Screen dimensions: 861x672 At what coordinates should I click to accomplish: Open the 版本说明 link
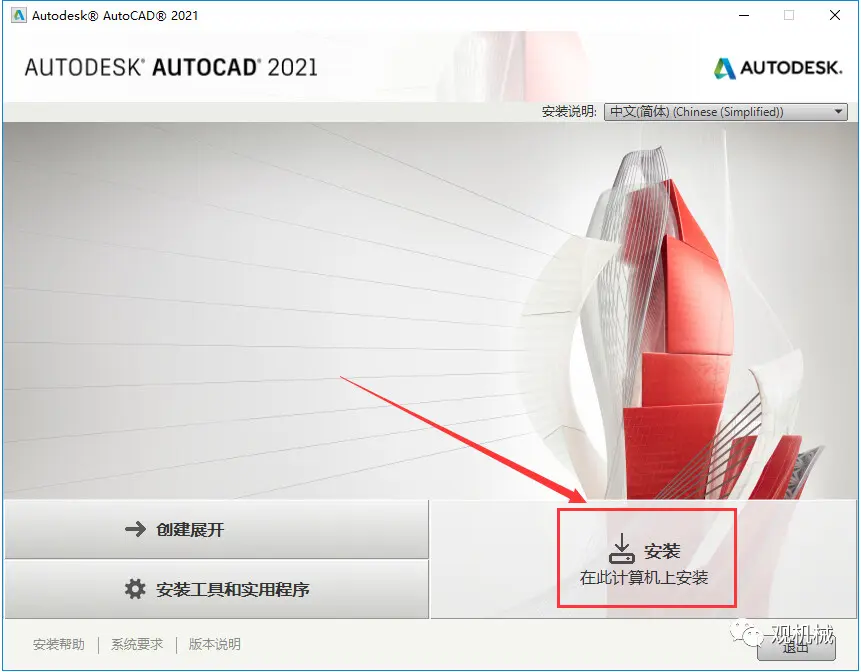pyautogui.click(x=215, y=644)
